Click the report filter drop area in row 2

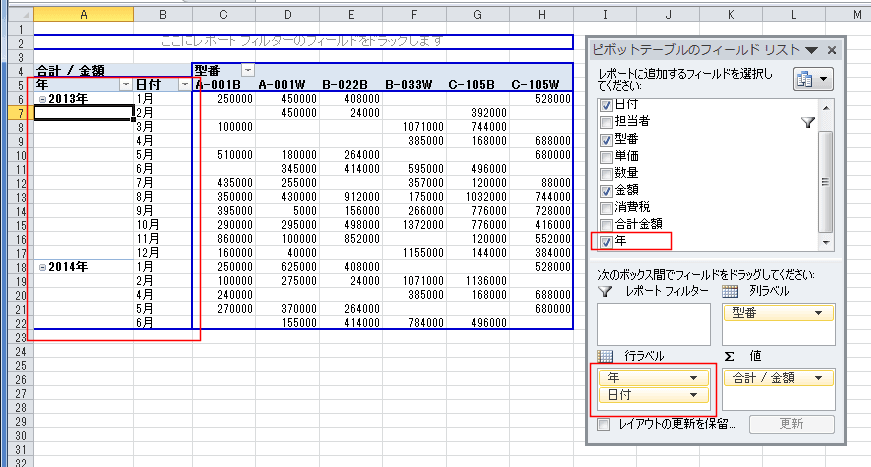pos(303,42)
